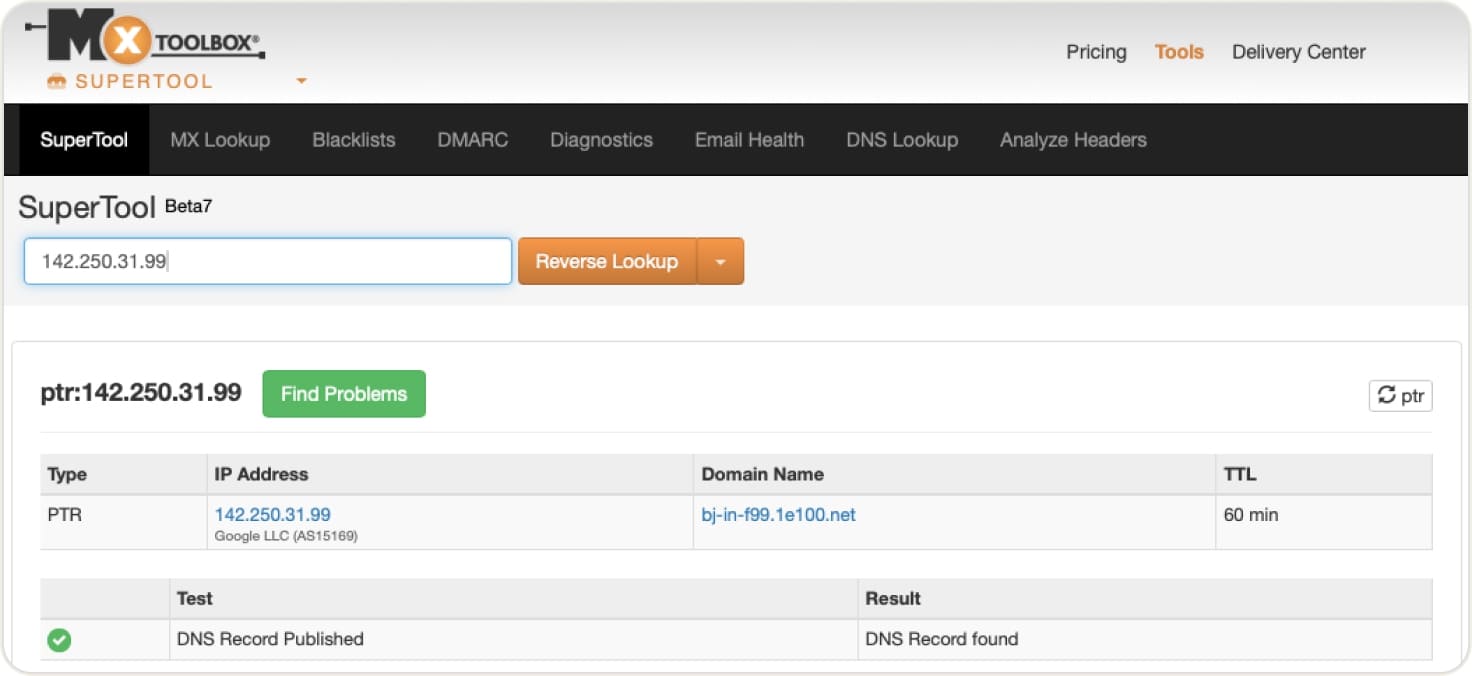Visit the Delivery Center link

click(1298, 52)
